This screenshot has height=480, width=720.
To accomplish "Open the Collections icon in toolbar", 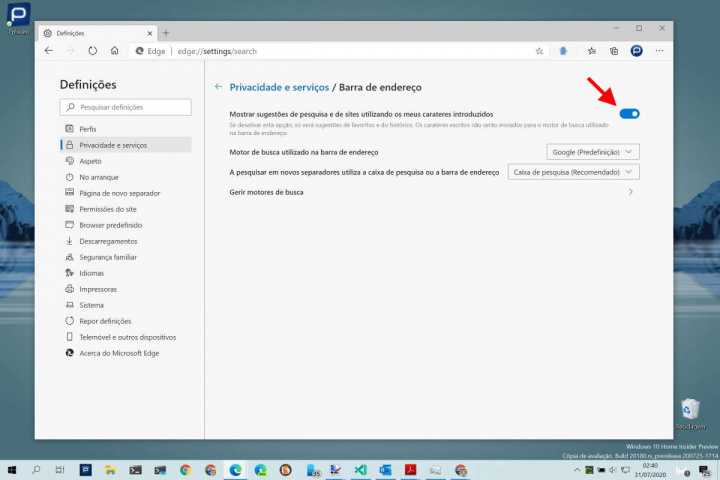I will click(613, 50).
